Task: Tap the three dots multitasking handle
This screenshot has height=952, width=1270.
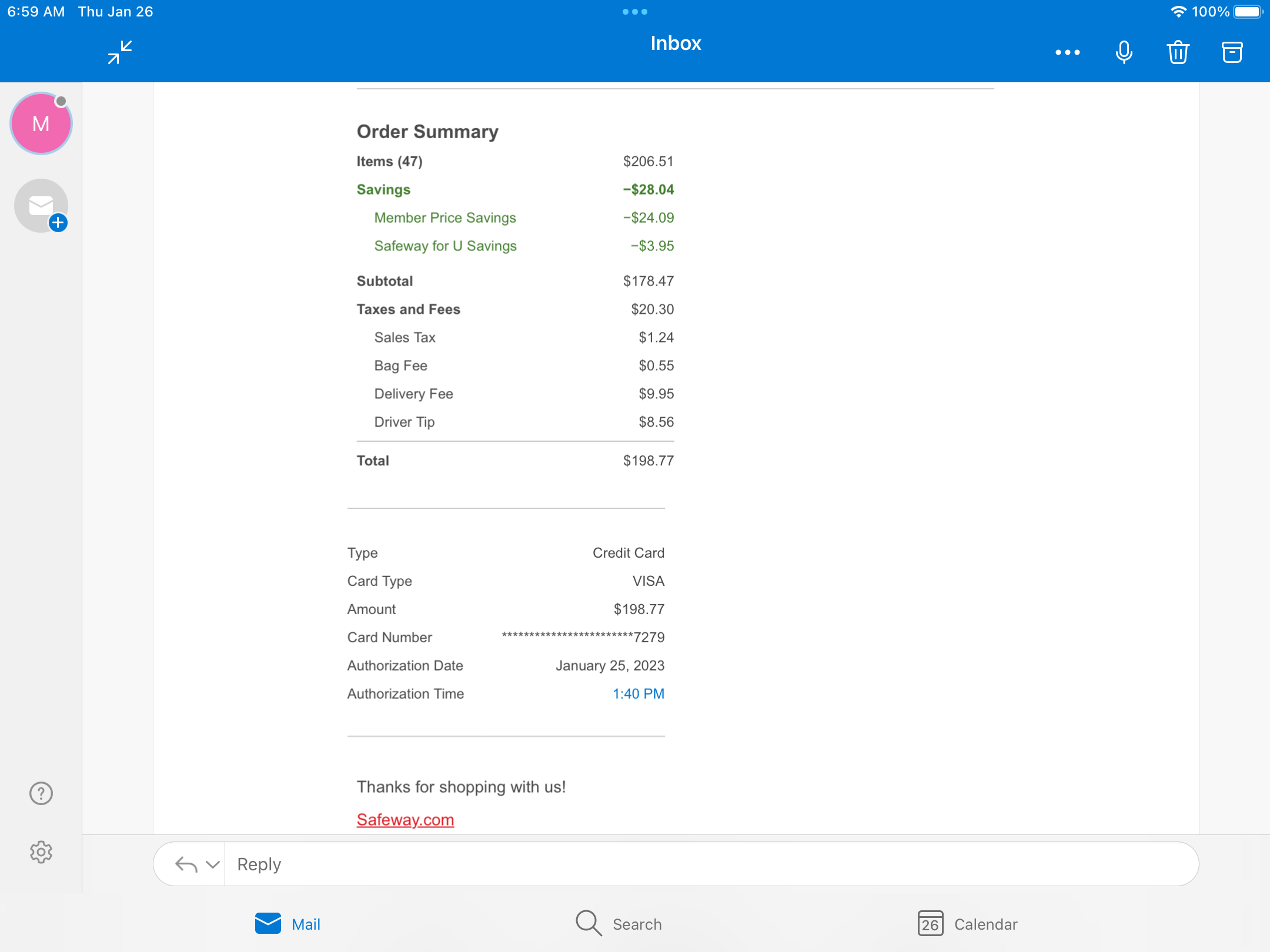Action: tap(634, 12)
